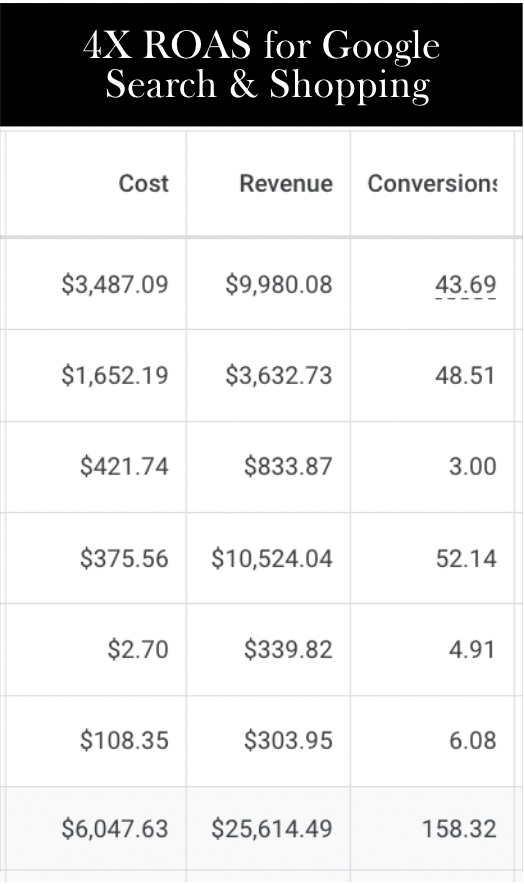Select cost value $2.70
This screenshot has width=524, height=884.
click(138, 649)
